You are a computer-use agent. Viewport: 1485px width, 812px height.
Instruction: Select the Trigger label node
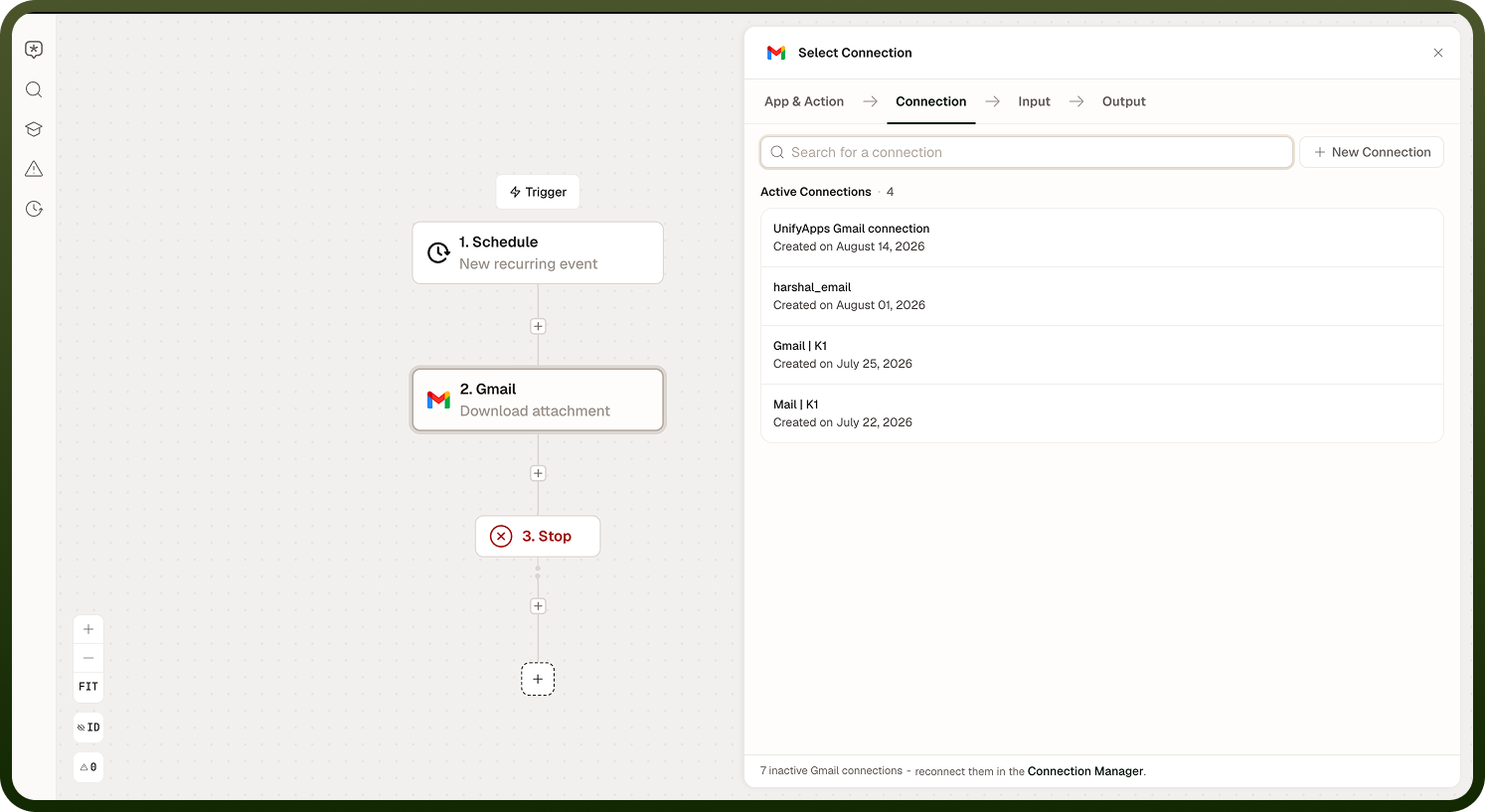point(538,192)
